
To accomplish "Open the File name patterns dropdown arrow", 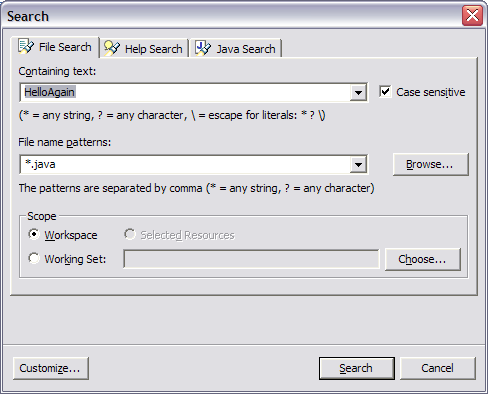I will tap(358, 164).
